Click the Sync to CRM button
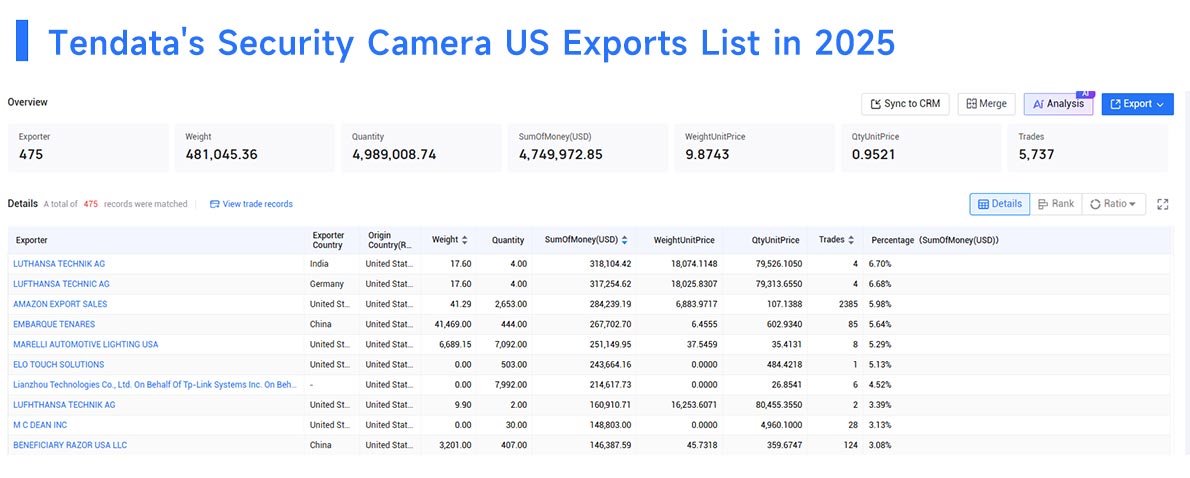Viewport: 1190px width, 478px height. click(x=905, y=104)
